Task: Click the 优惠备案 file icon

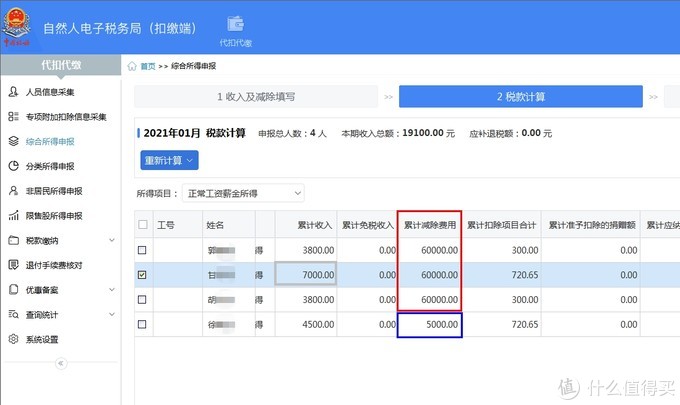Action: pos(13,289)
